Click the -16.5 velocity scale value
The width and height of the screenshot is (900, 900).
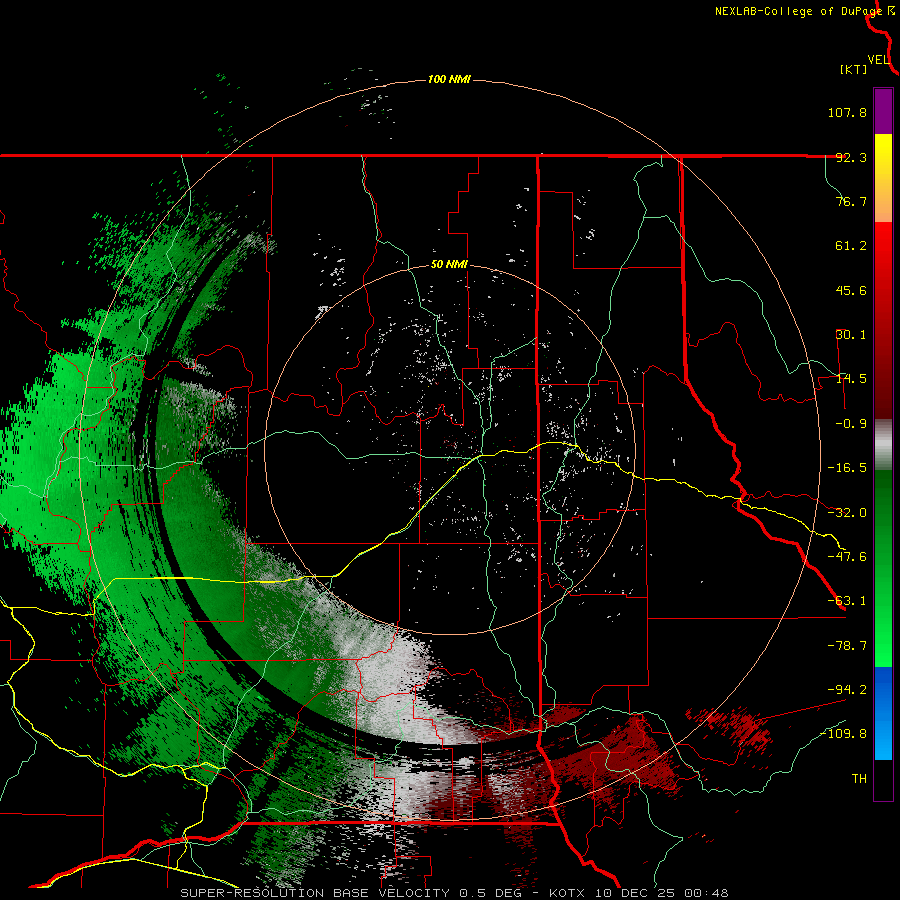847,468
